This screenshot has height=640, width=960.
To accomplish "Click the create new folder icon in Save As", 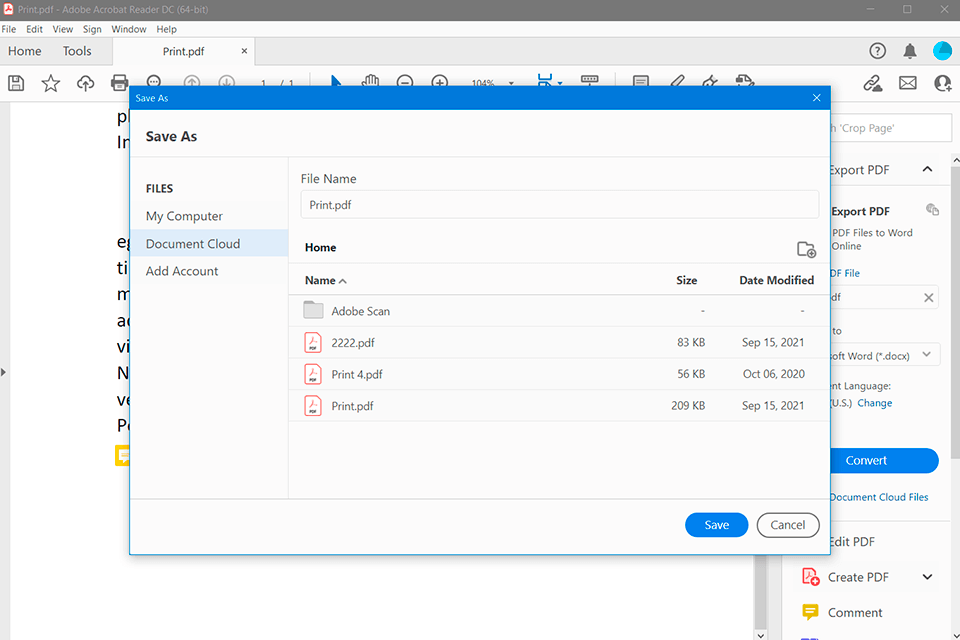I will [x=806, y=249].
